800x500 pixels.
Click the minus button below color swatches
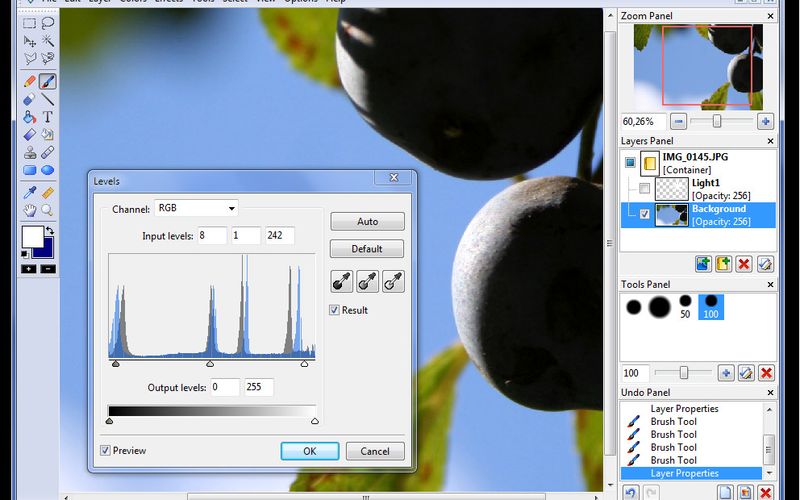(x=48, y=269)
